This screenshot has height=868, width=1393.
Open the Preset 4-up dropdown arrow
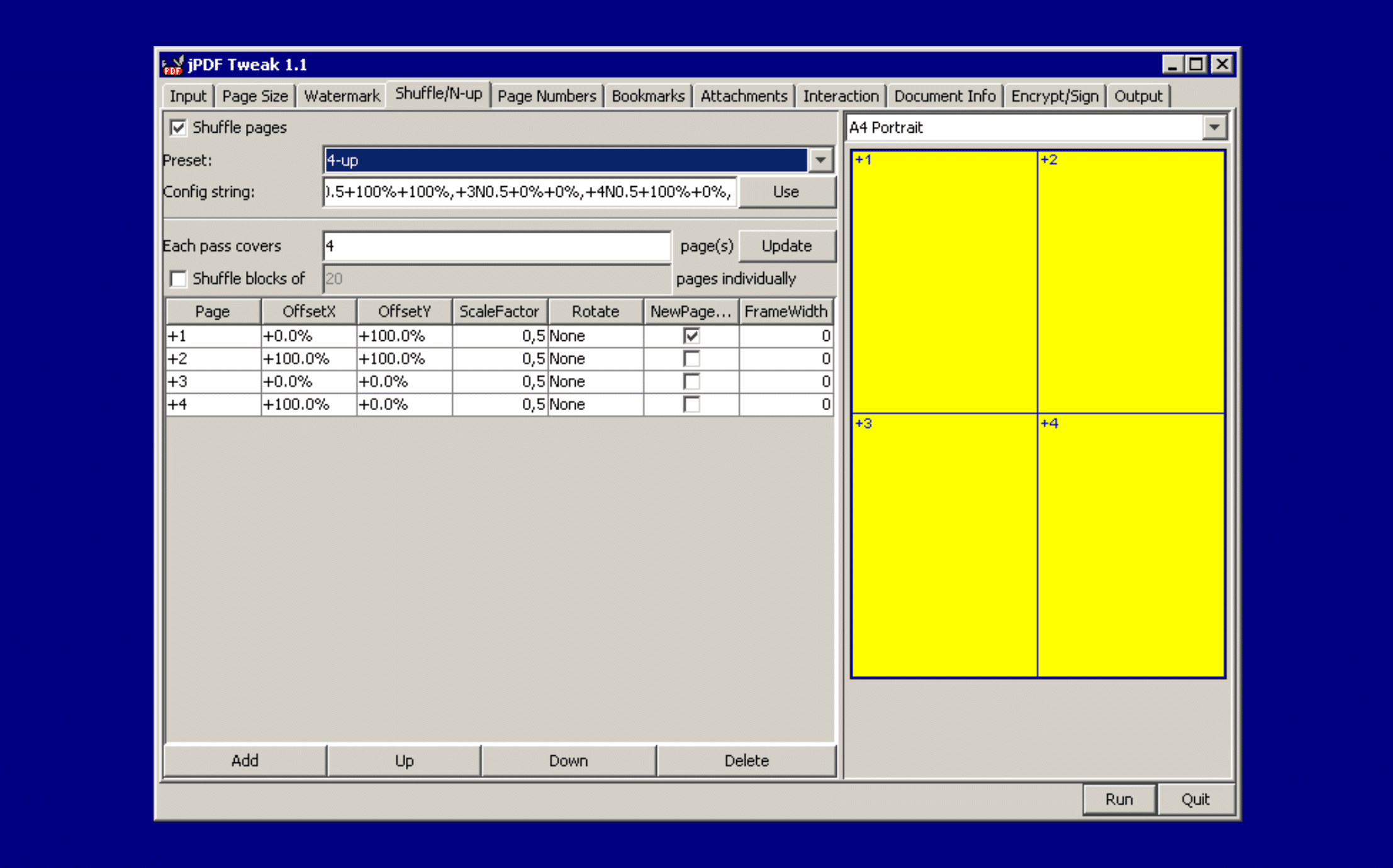click(x=820, y=160)
